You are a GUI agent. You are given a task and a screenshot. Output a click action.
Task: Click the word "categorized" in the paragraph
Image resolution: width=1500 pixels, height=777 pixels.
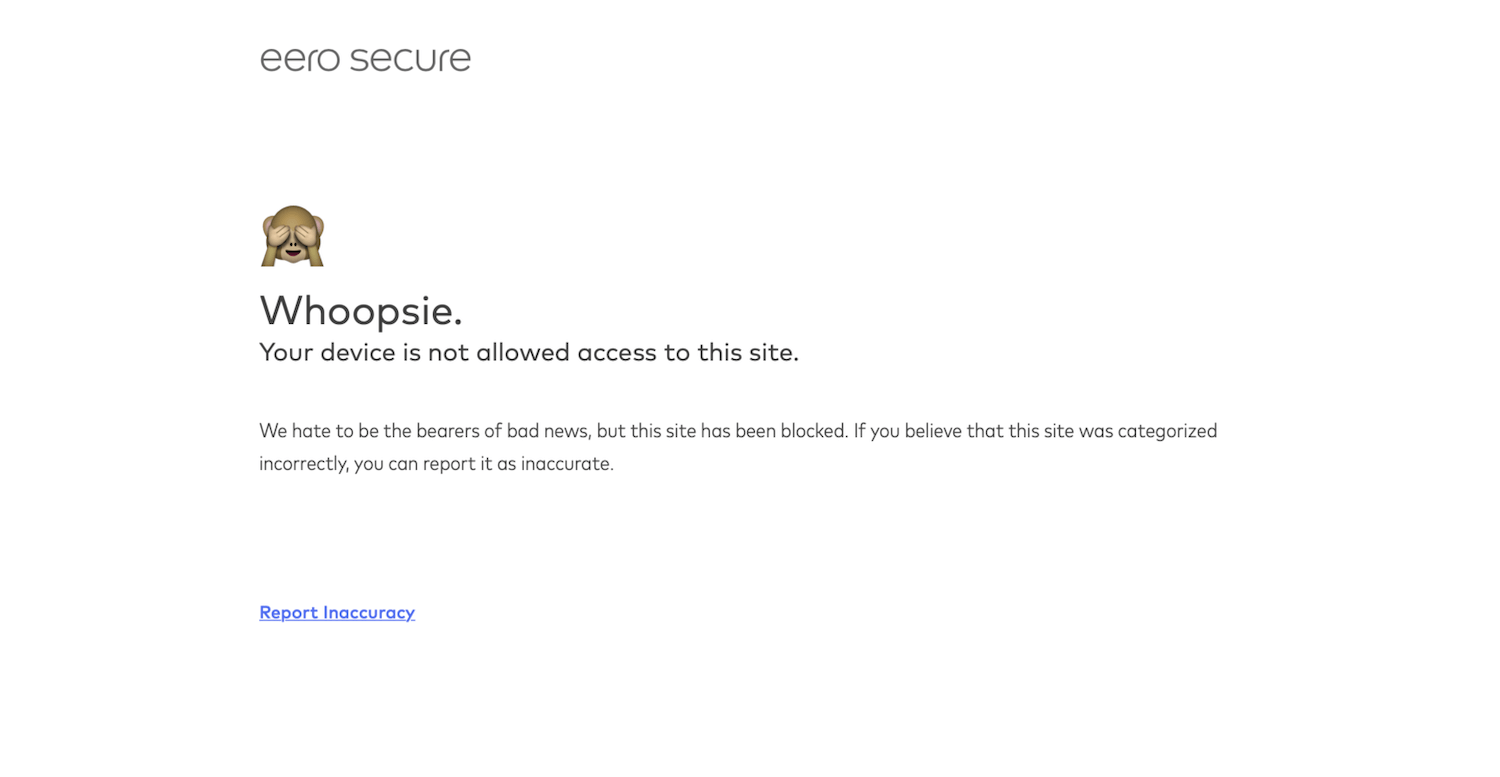(1167, 431)
